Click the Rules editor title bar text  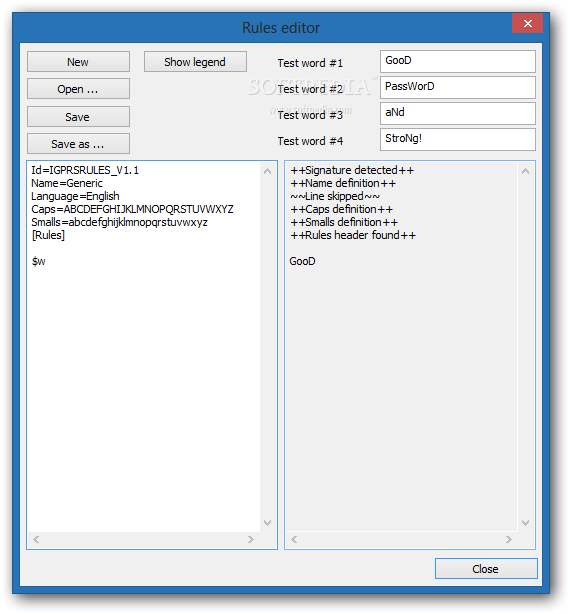tap(281, 28)
